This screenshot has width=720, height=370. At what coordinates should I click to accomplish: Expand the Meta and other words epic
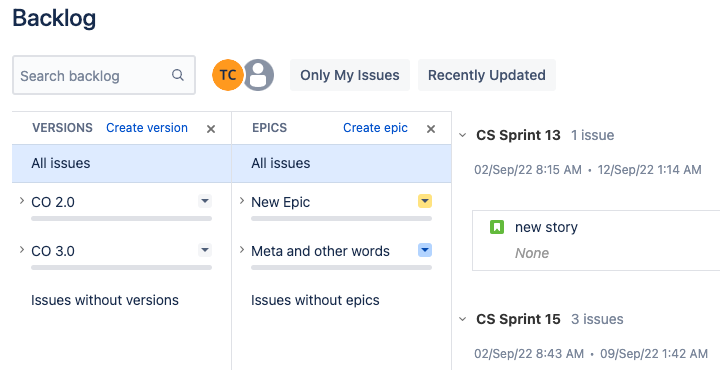click(x=242, y=250)
